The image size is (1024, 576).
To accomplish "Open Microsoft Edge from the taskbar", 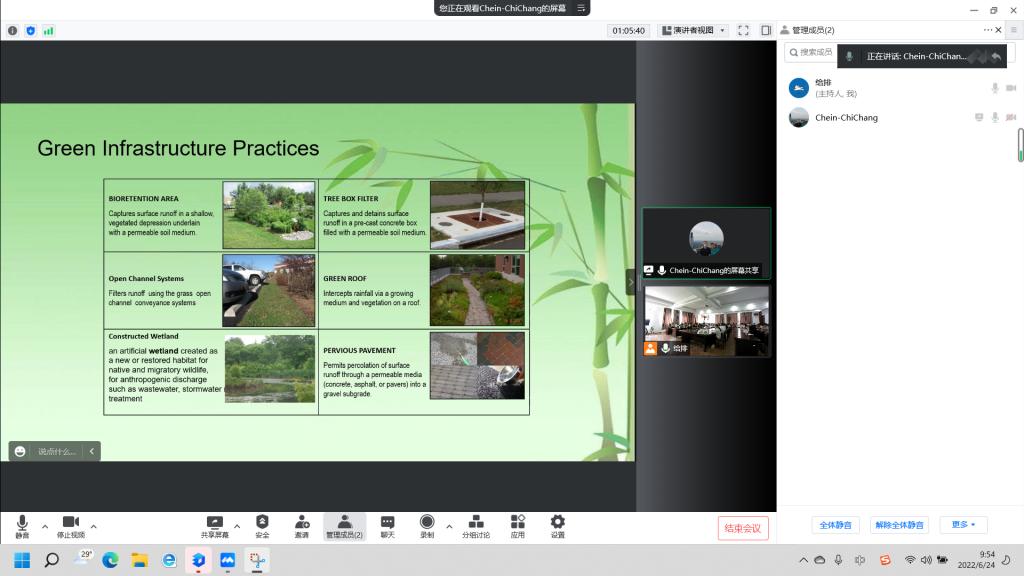I will coord(110,560).
